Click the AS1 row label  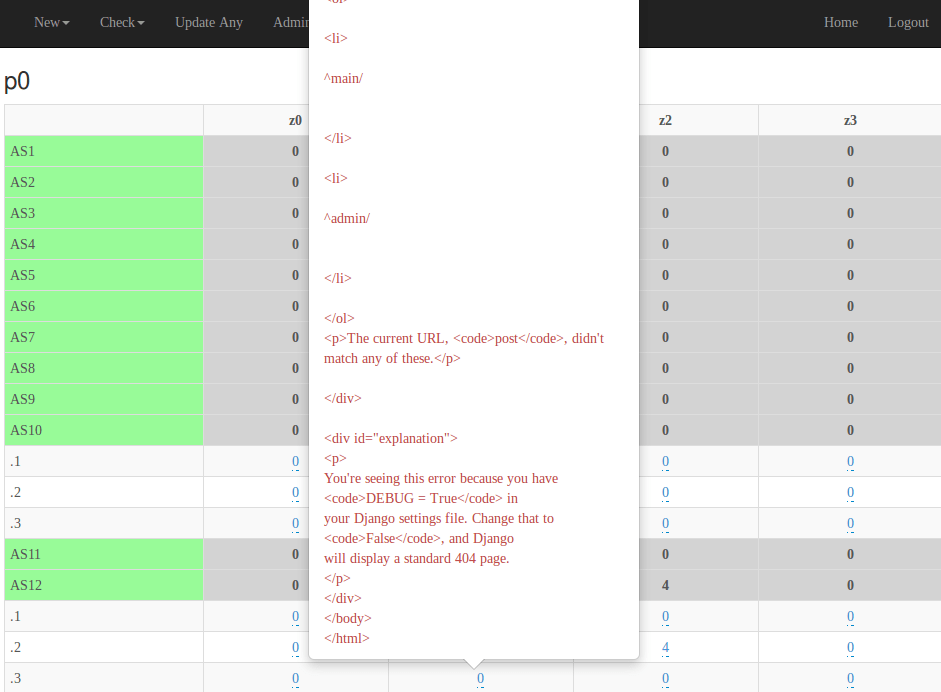pyautogui.click(x=22, y=152)
